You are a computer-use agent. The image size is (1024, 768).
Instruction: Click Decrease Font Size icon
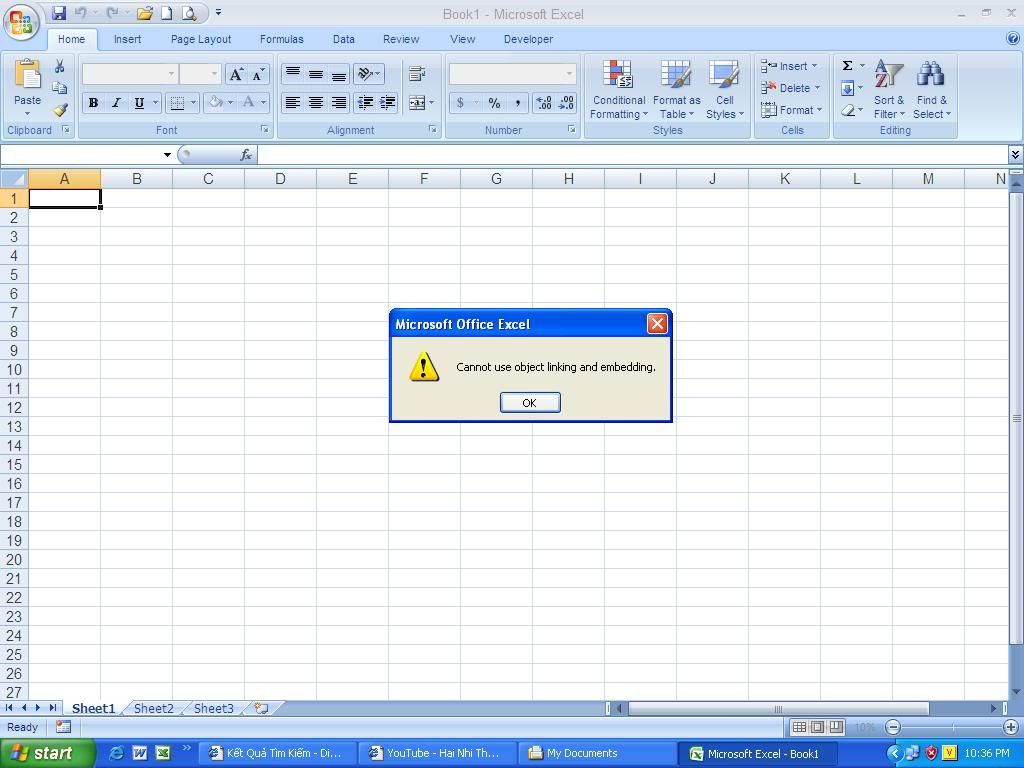coord(259,74)
